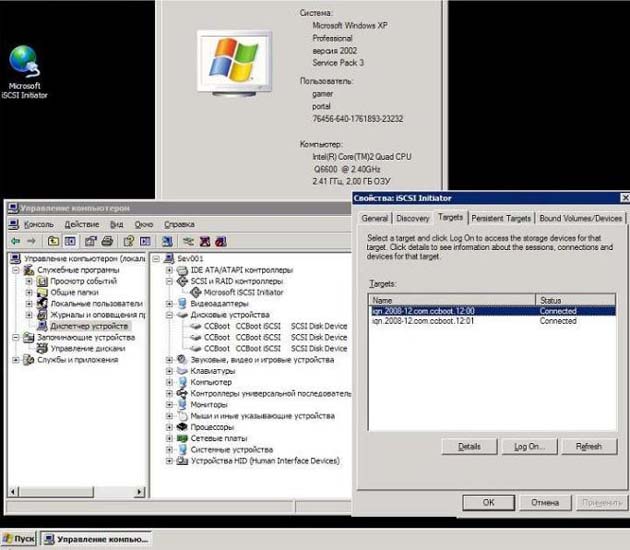This screenshot has height=550, width=630.
Task: Select second CCBoot iSCSI disk device
Action: [276, 337]
